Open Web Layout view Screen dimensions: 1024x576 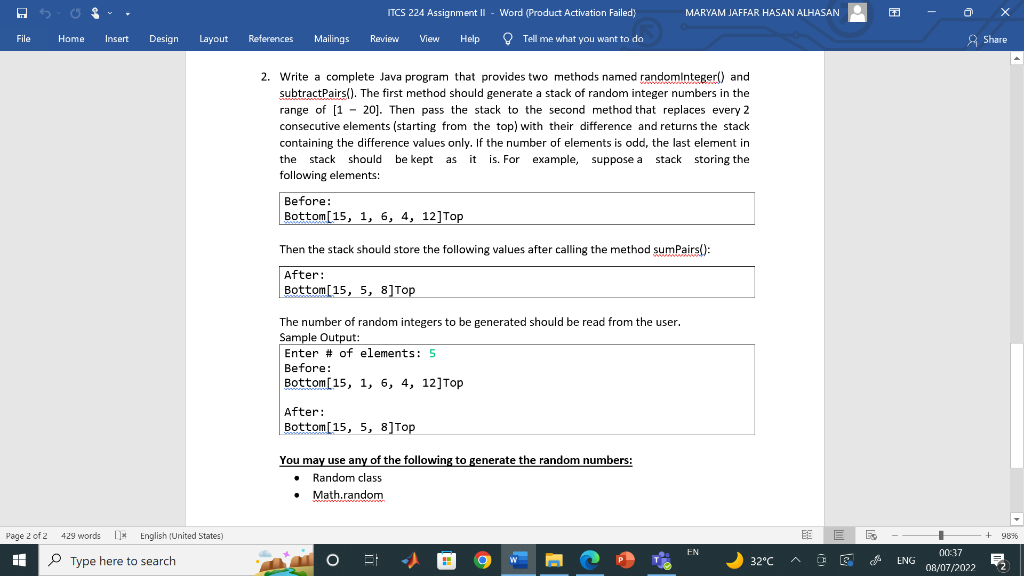click(869, 534)
